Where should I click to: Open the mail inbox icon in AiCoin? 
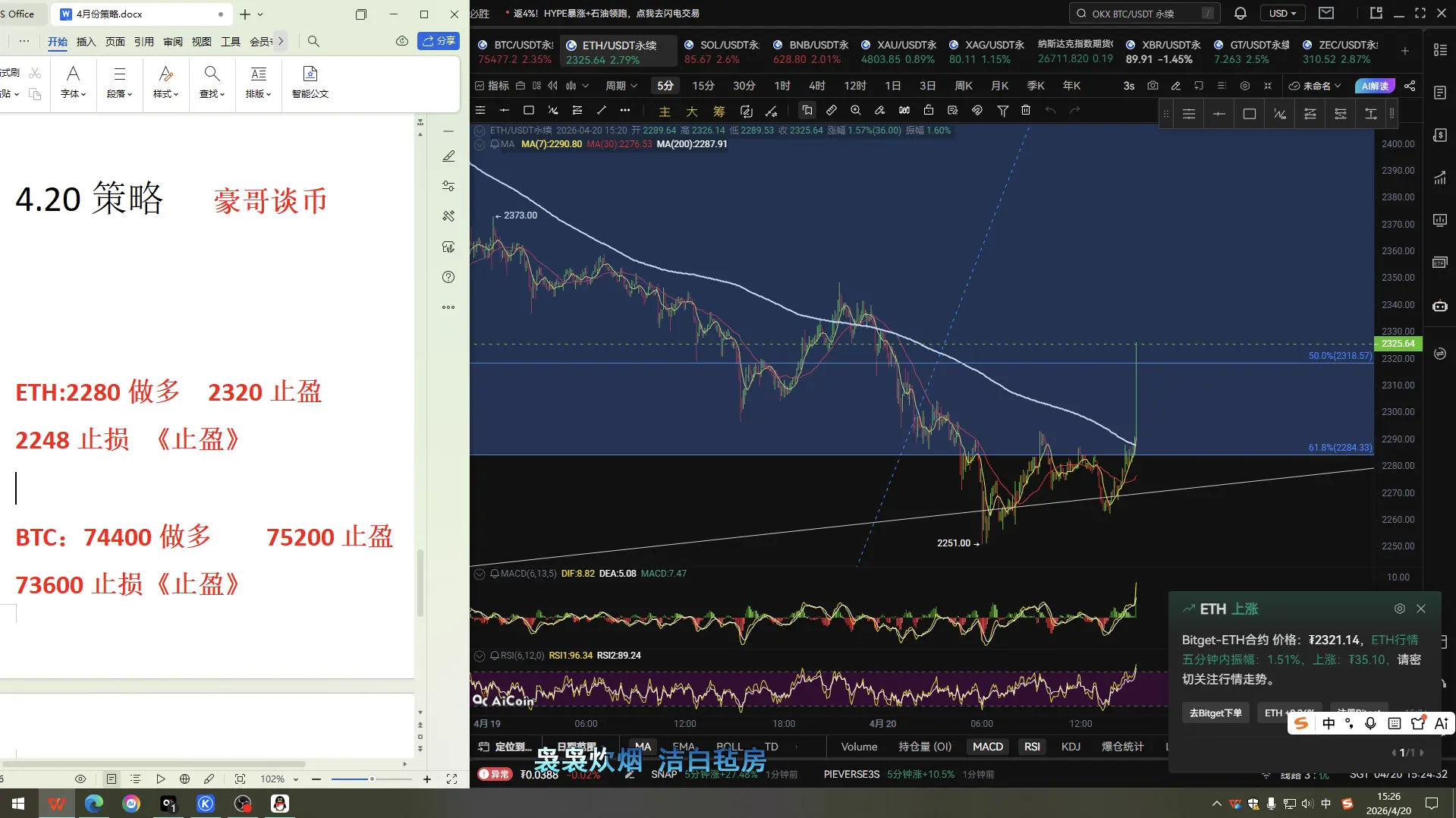coord(1326,14)
